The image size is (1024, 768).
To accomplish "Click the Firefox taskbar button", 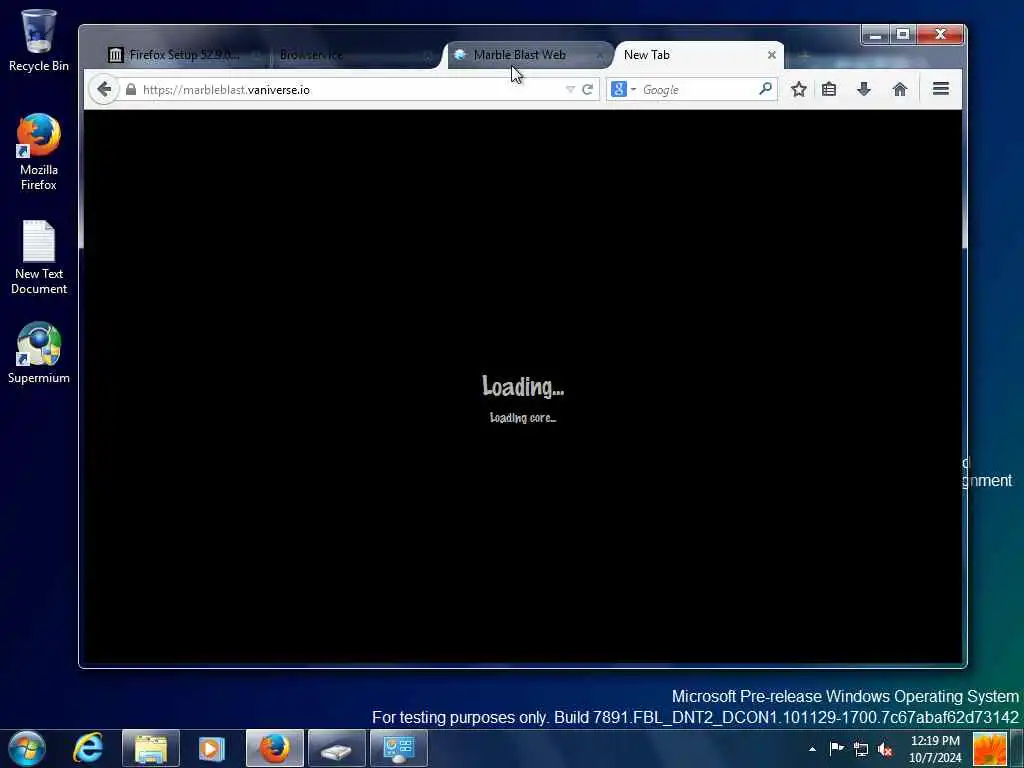I will click(274, 748).
